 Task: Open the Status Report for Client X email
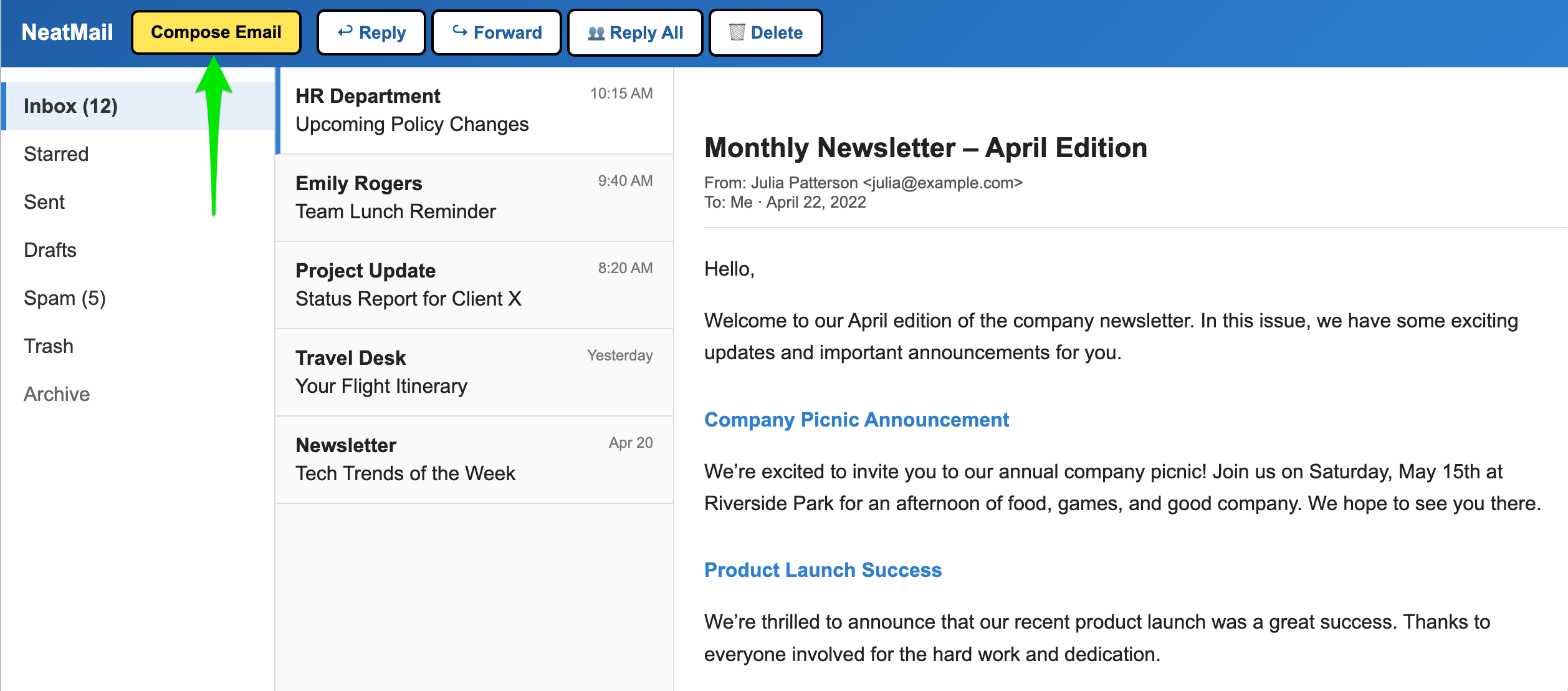[x=474, y=285]
